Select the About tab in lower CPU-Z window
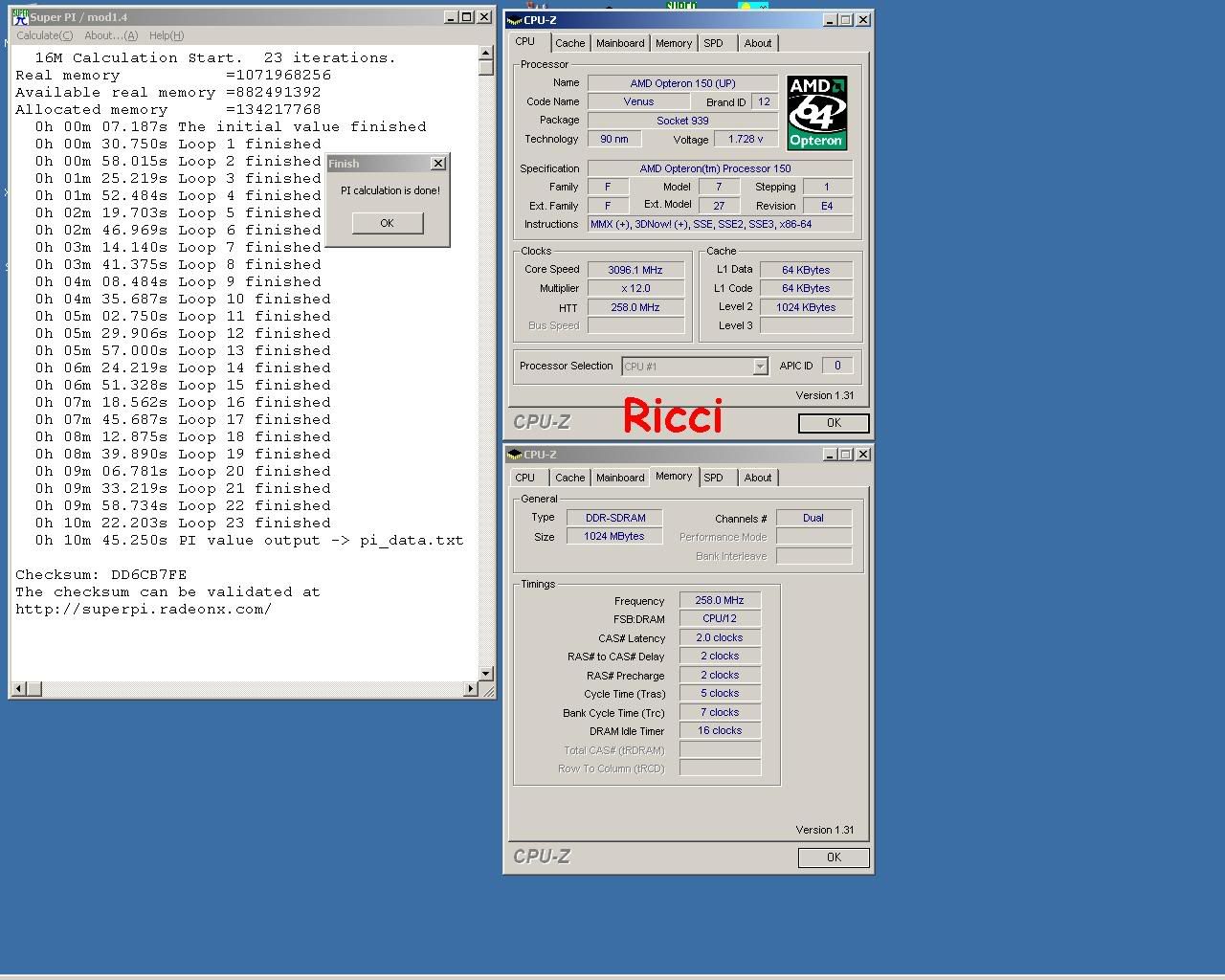The image size is (1225, 980). [758, 478]
